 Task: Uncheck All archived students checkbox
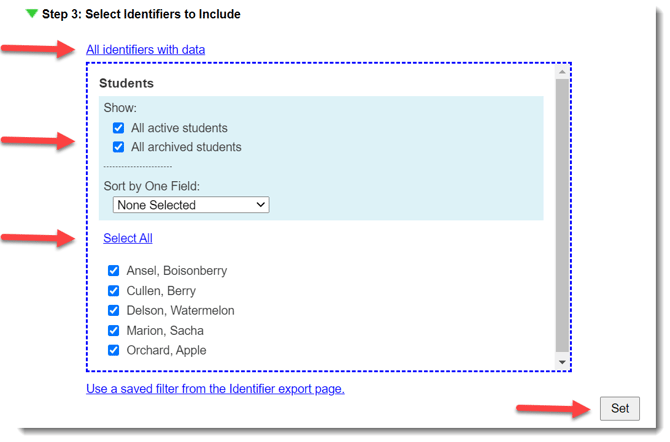(119, 147)
